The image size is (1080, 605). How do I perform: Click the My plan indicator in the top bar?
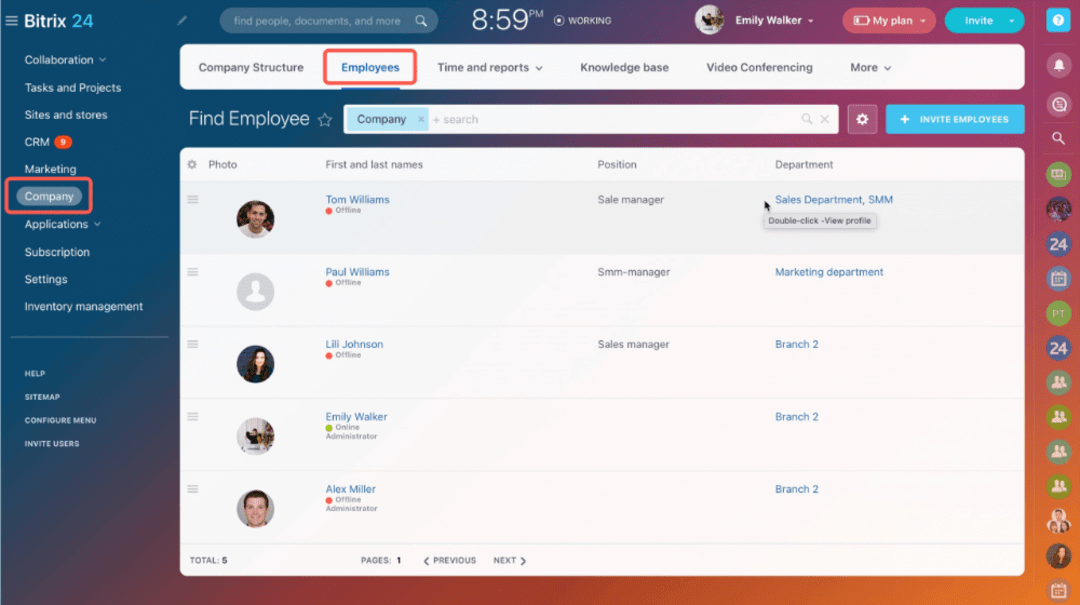pyautogui.click(x=888, y=19)
